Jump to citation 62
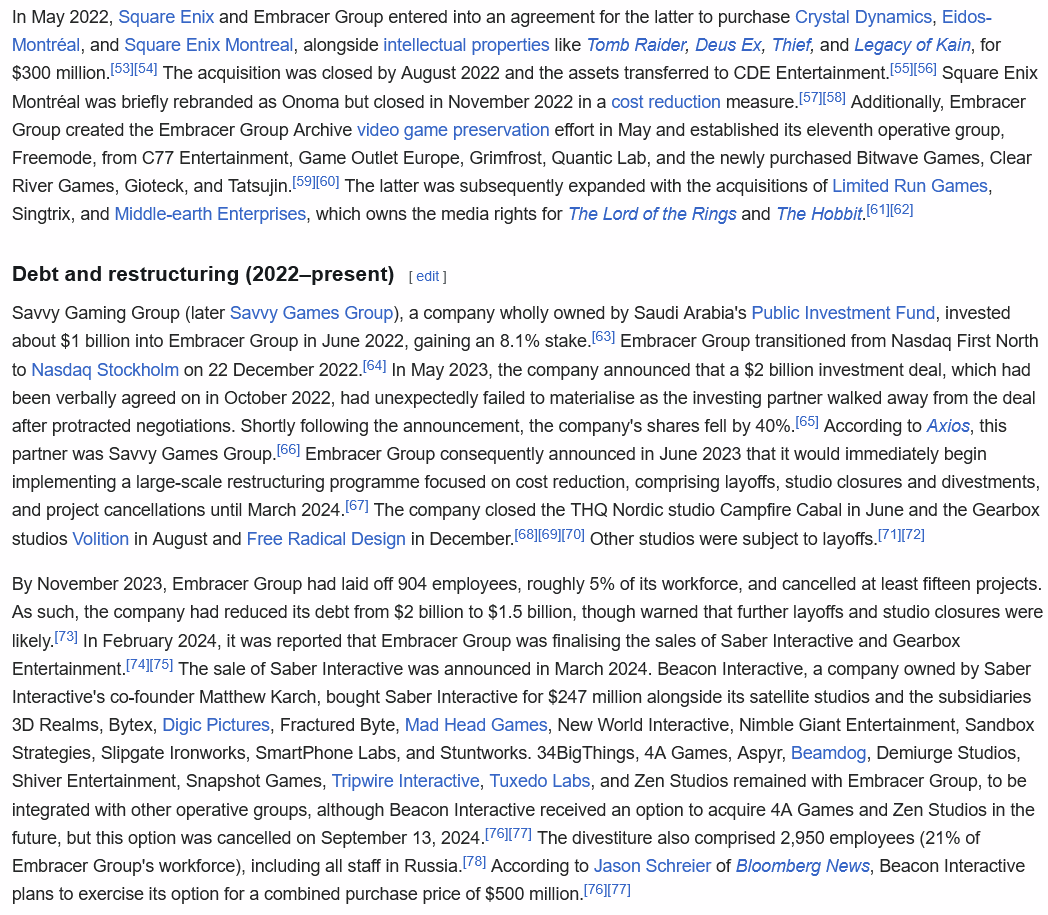This screenshot has height=915, width=1048. pos(902,209)
